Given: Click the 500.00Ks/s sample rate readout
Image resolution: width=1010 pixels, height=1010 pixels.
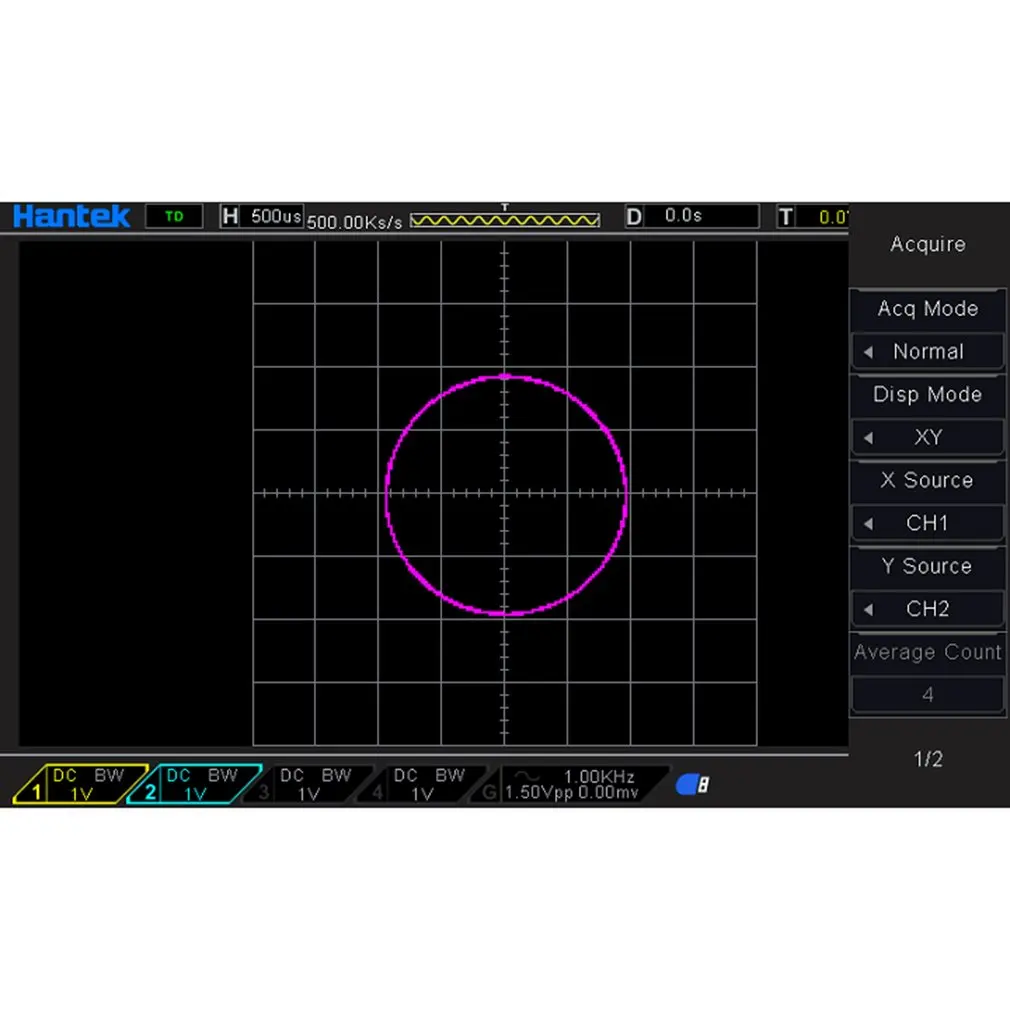Looking at the screenshot, I should pyautogui.click(x=354, y=222).
